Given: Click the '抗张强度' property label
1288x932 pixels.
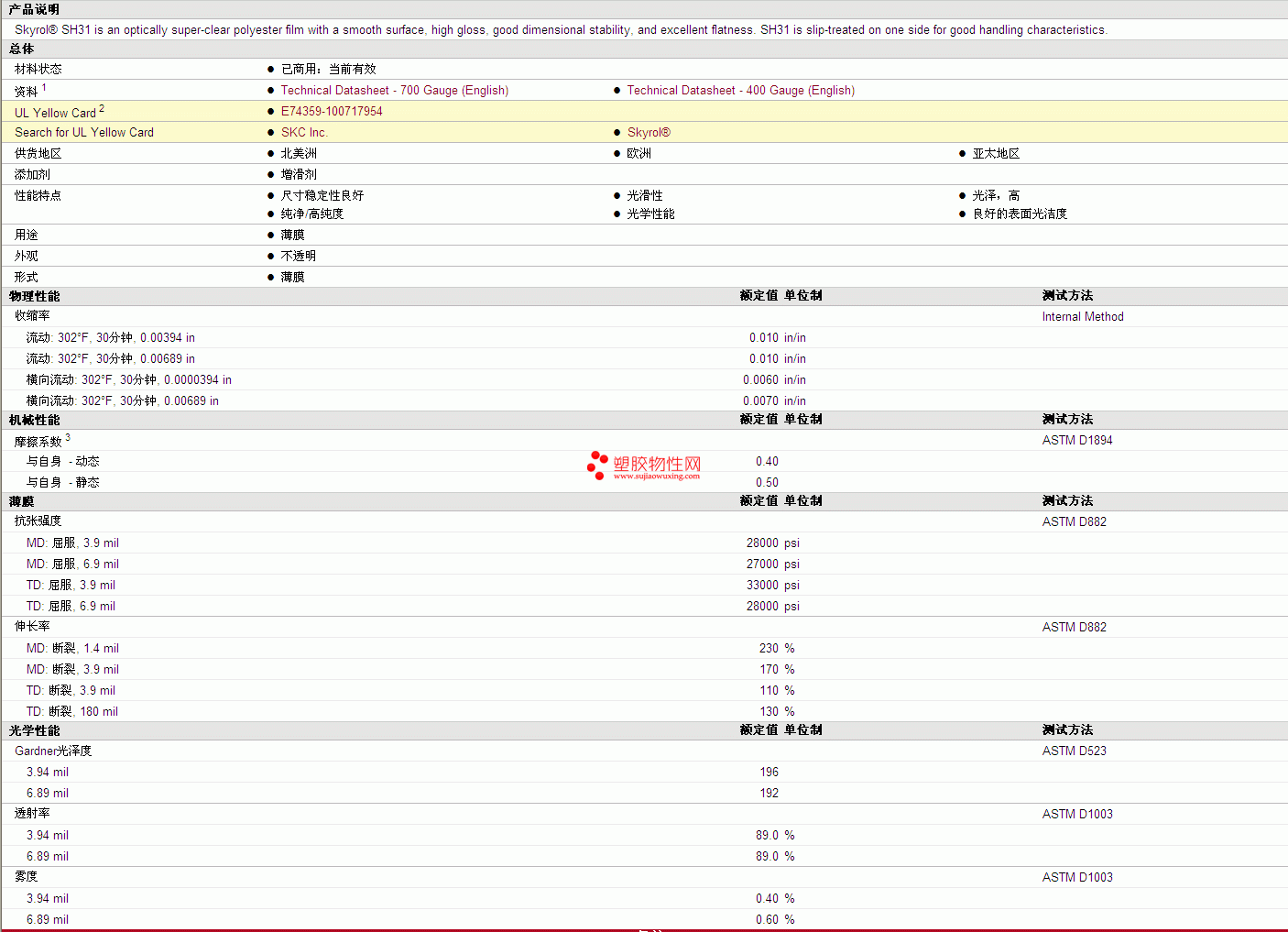Looking at the screenshot, I should coord(38,521).
